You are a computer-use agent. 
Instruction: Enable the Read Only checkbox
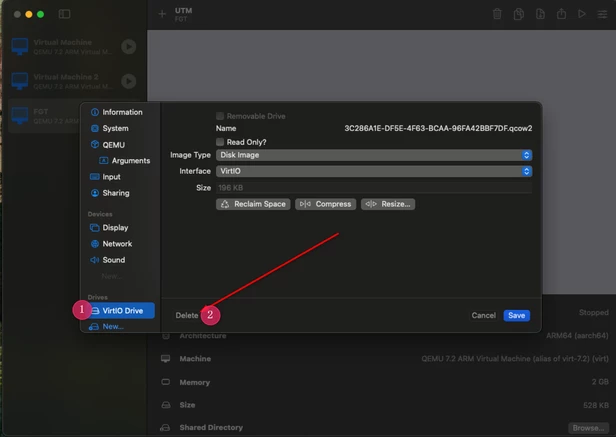coord(220,142)
